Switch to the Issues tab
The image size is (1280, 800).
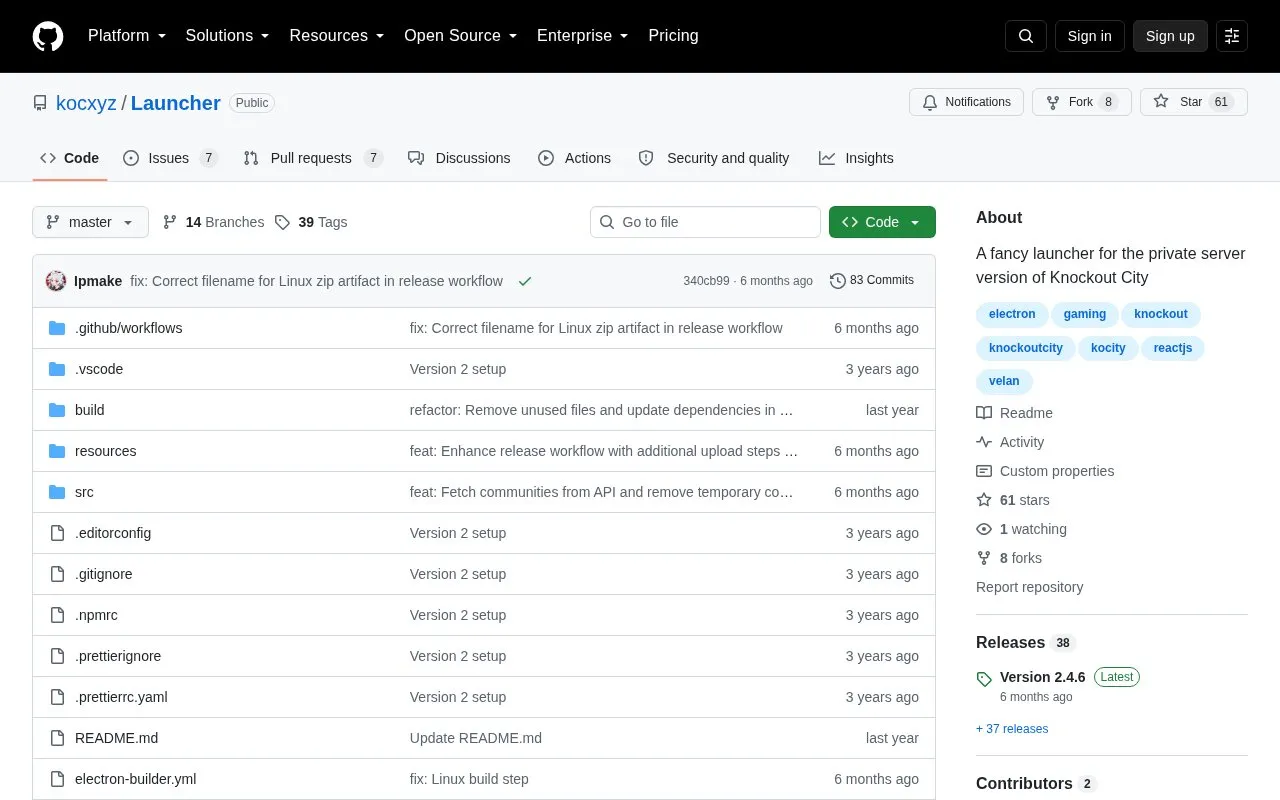point(170,158)
